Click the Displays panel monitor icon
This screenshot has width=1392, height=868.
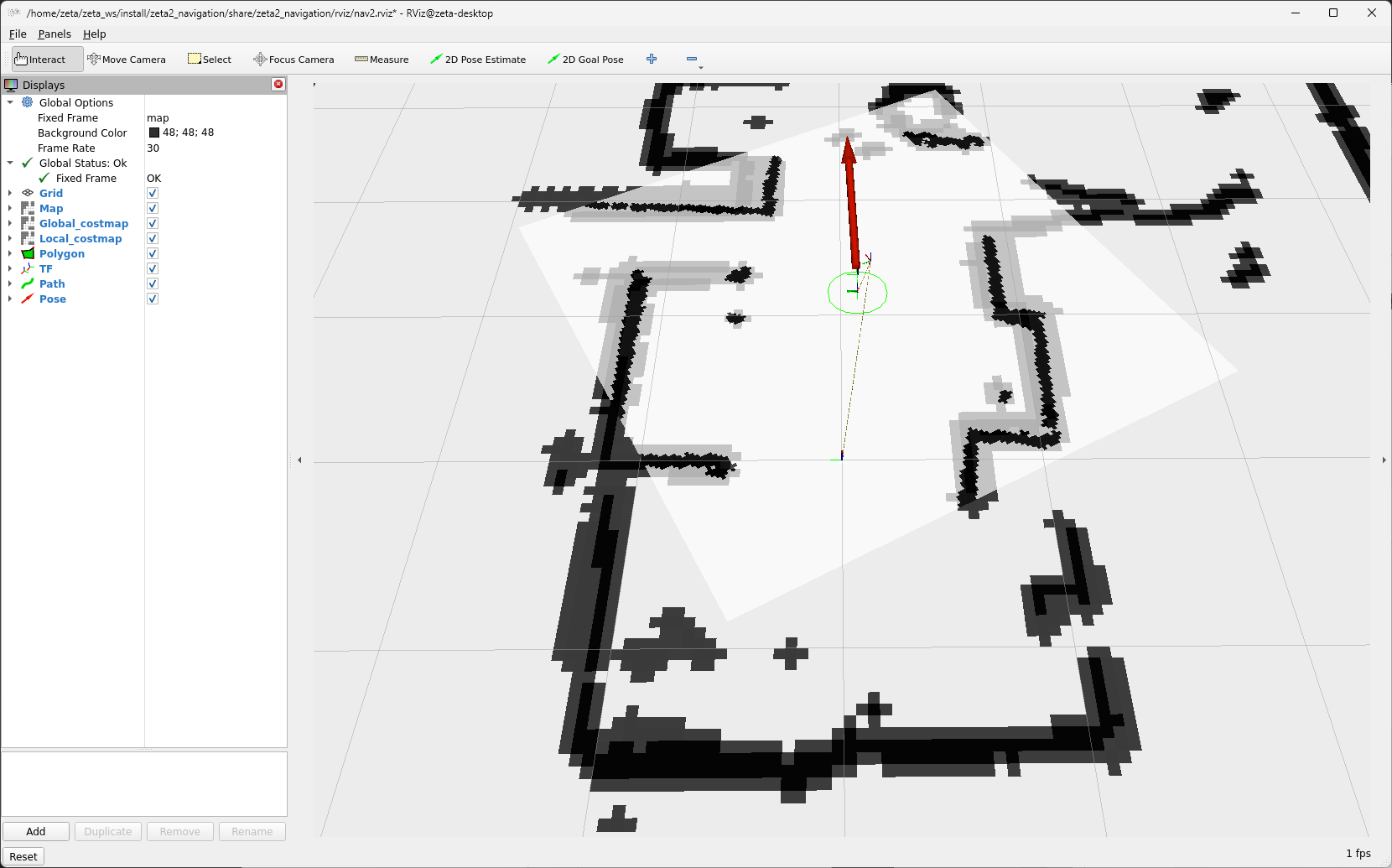pos(11,85)
